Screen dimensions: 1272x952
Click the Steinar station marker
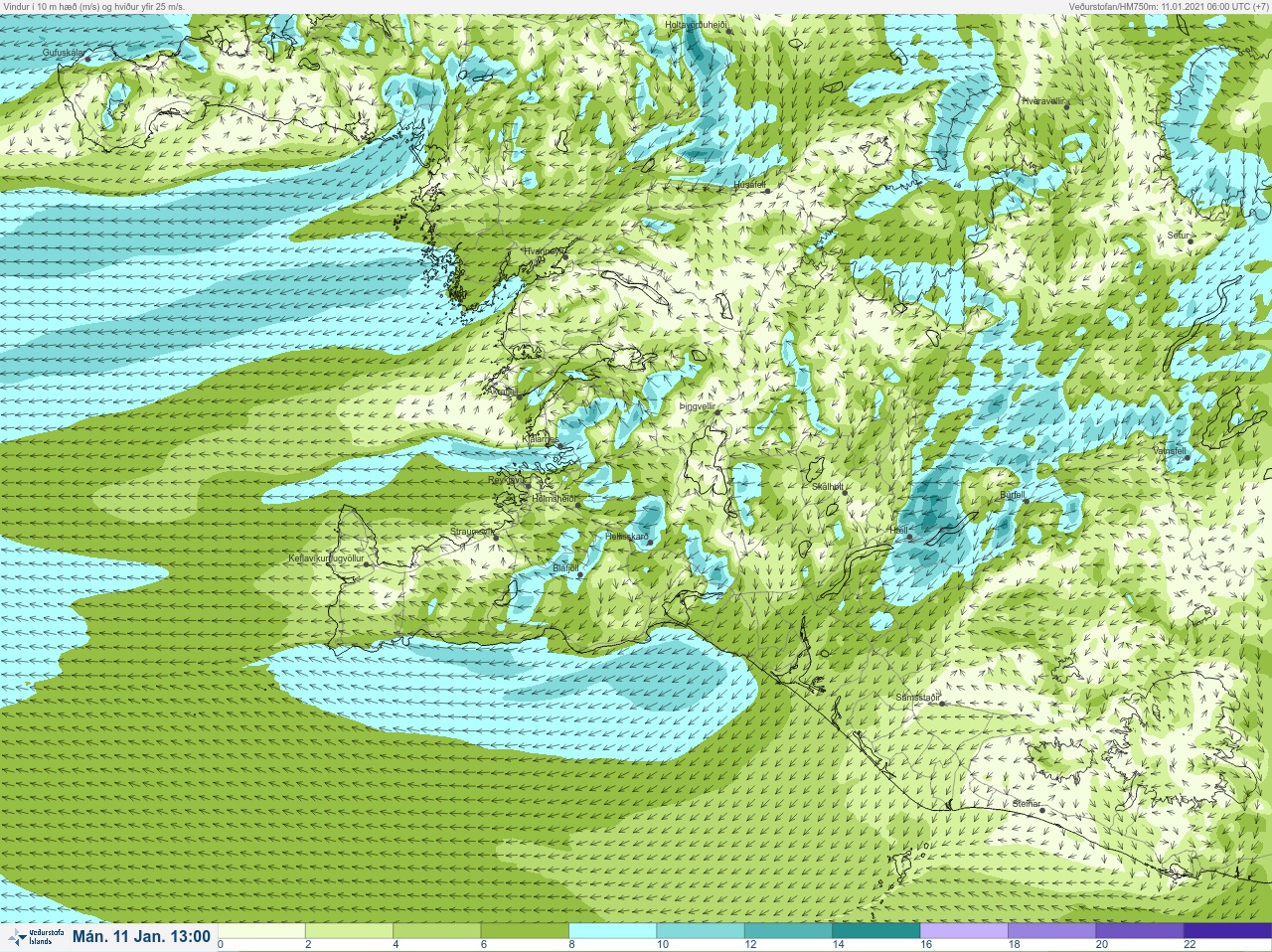(x=1041, y=810)
